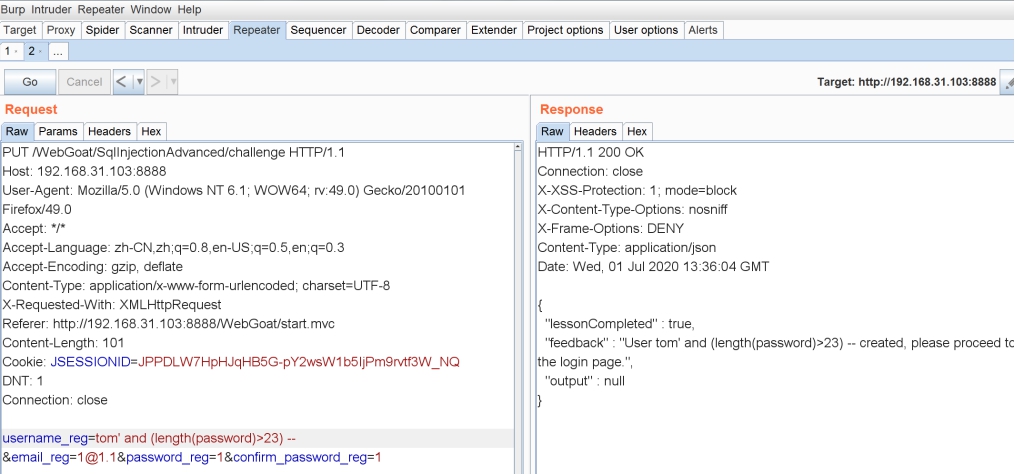
Task: Click the "output" : null line
Action: (585, 381)
